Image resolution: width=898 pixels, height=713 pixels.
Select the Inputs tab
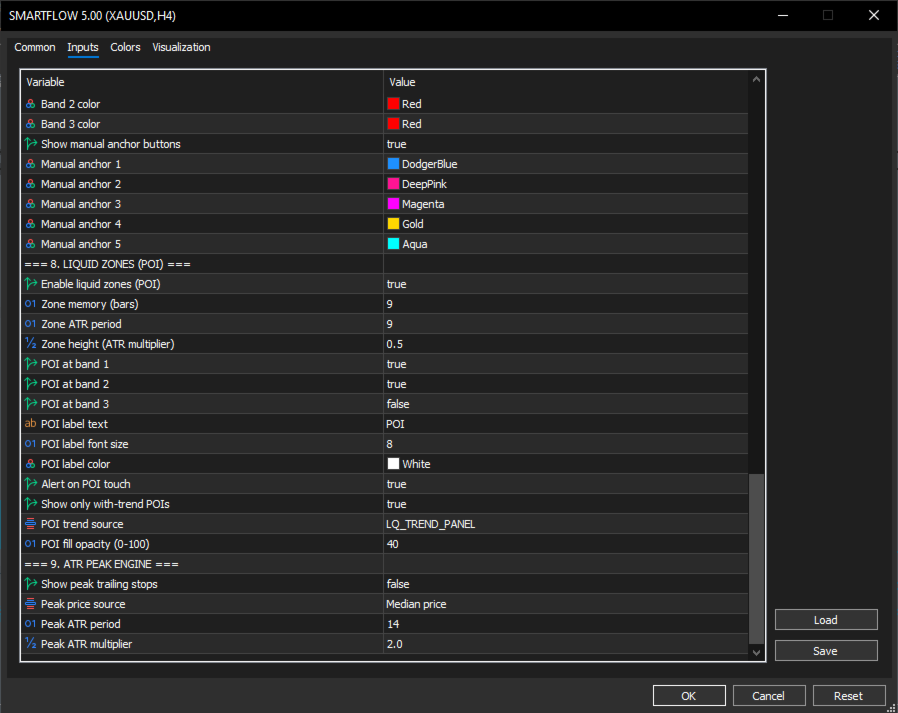pyautogui.click(x=82, y=47)
